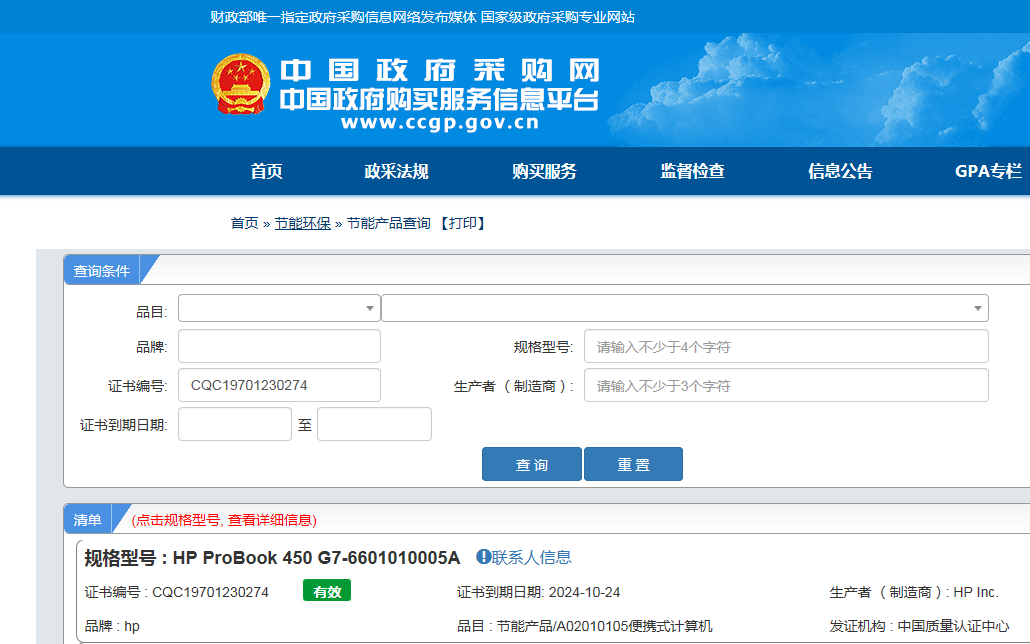Click the 【打印】 print link

[462, 223]
